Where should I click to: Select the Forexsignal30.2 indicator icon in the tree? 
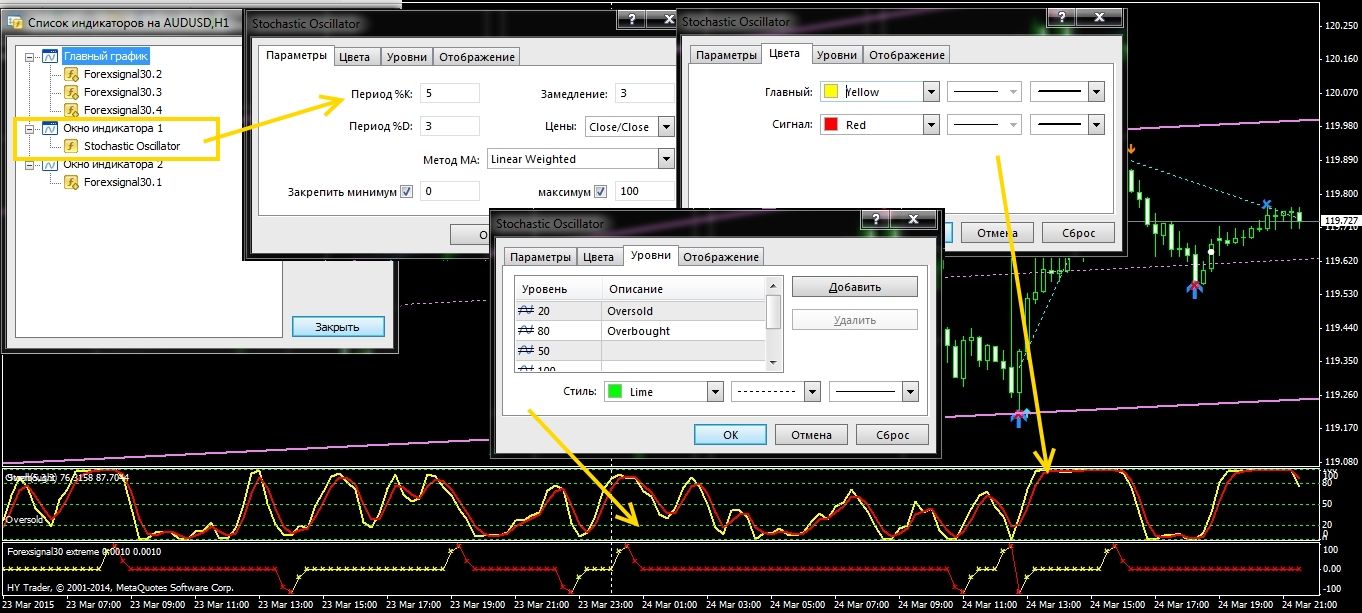click(x=71, y=74)
